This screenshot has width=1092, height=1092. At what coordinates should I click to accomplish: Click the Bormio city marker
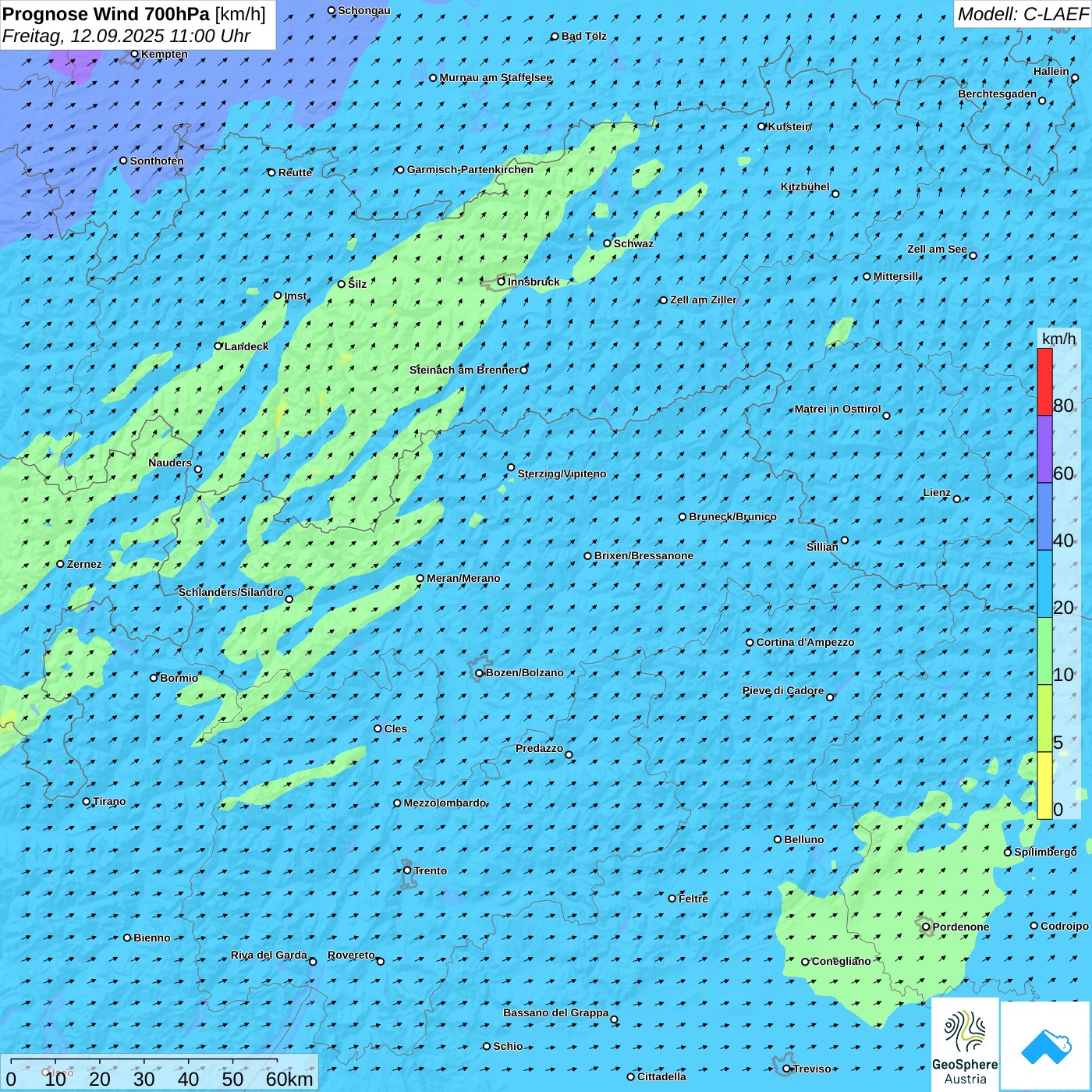(154, 678)
